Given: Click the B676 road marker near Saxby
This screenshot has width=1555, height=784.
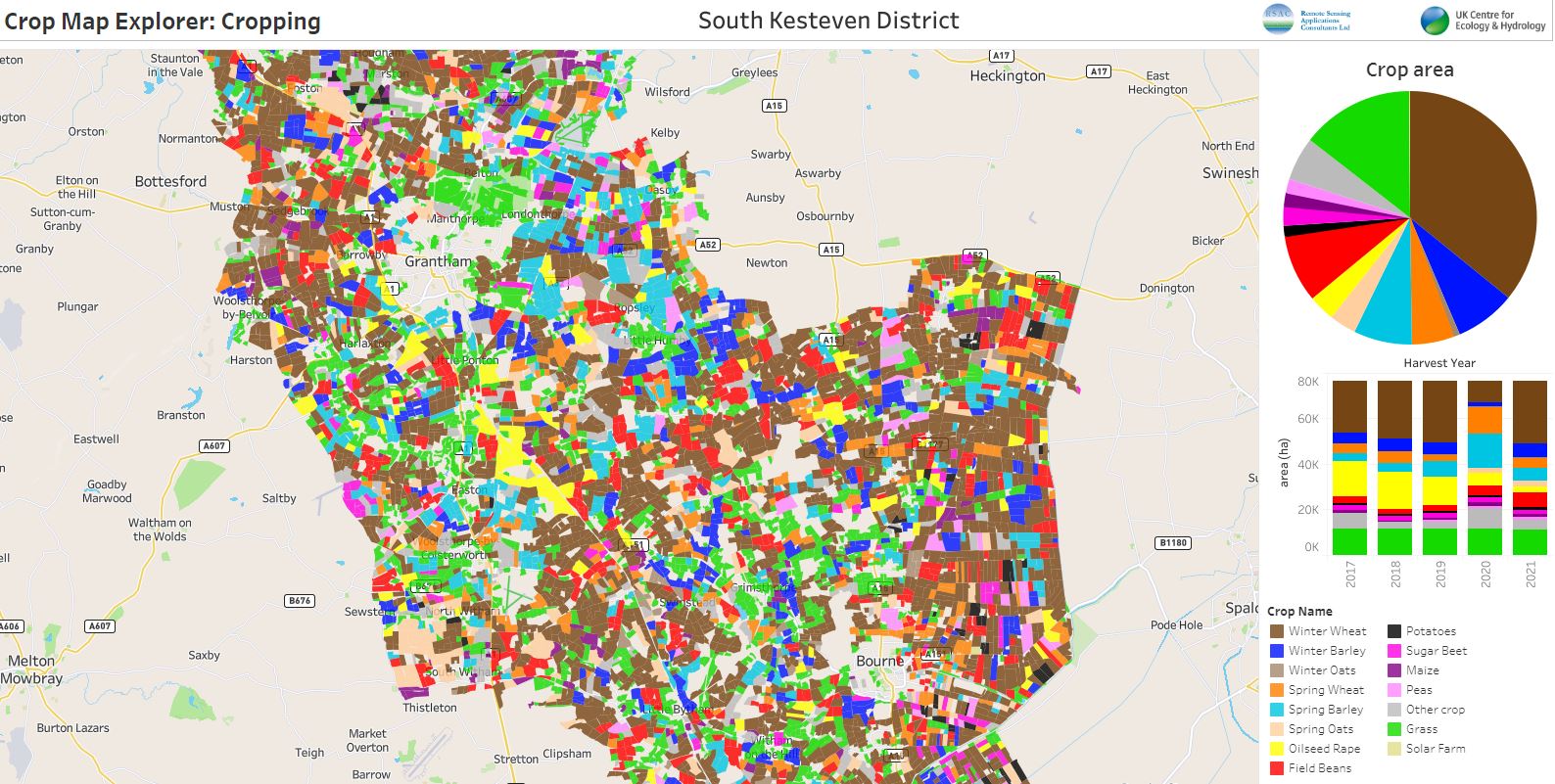Looking at the screenshot, I should click(x=300, y=601).
